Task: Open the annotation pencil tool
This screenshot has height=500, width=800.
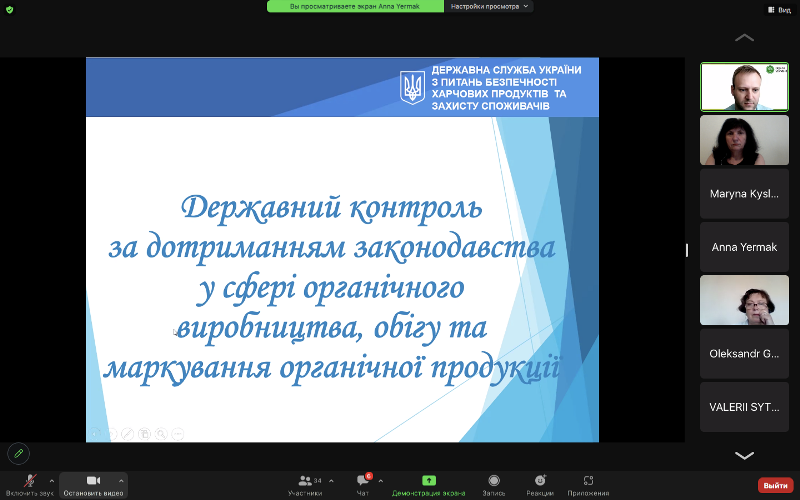Action: tap(17, 453)
